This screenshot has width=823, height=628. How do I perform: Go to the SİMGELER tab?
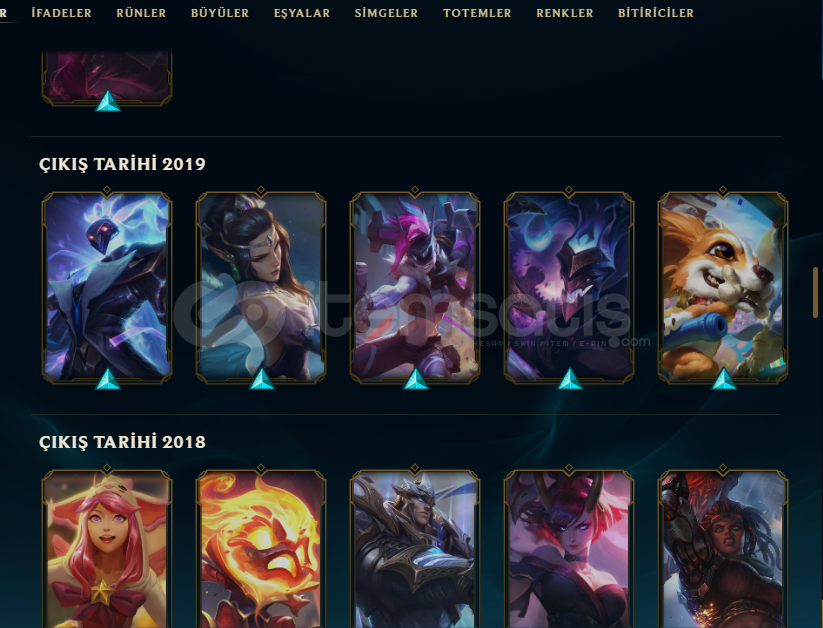[x=386, y=13]
